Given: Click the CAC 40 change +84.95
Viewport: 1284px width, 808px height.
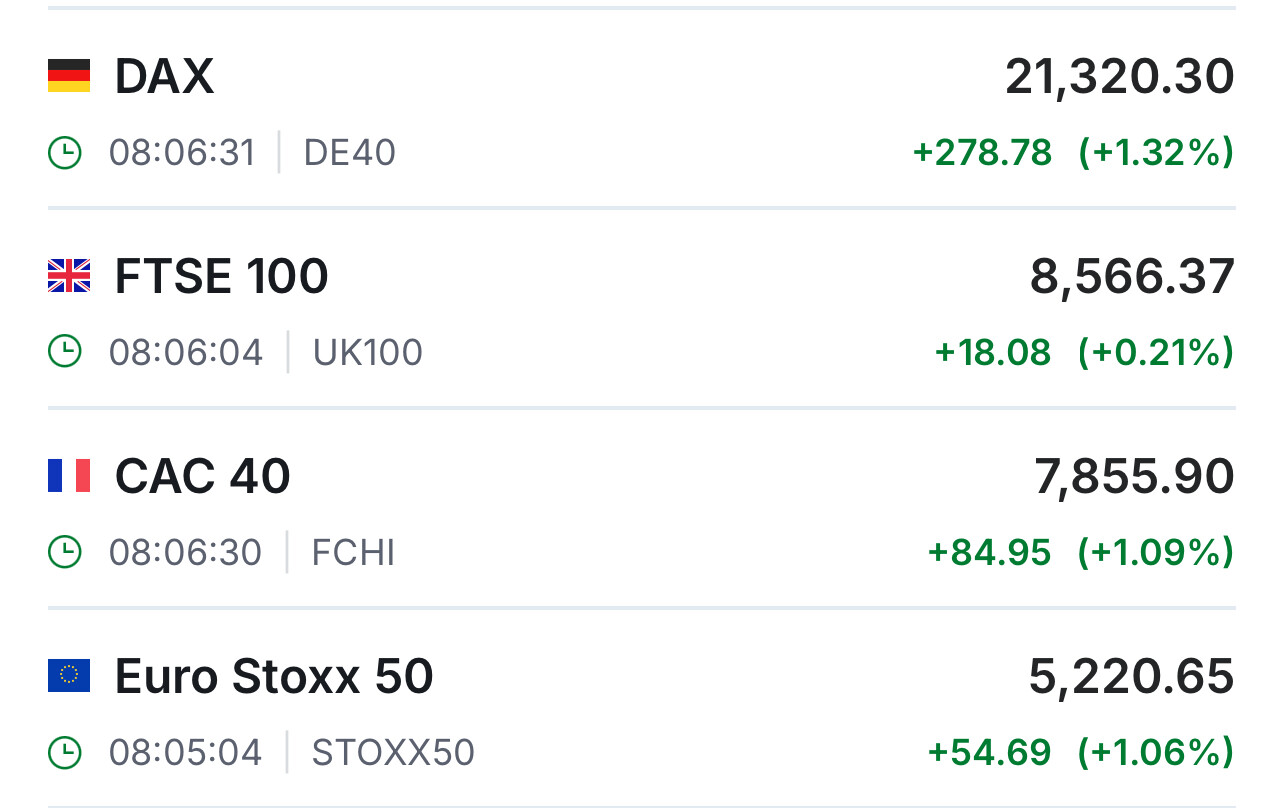Looking at the screenshot, I should click(x=989, y=552).
